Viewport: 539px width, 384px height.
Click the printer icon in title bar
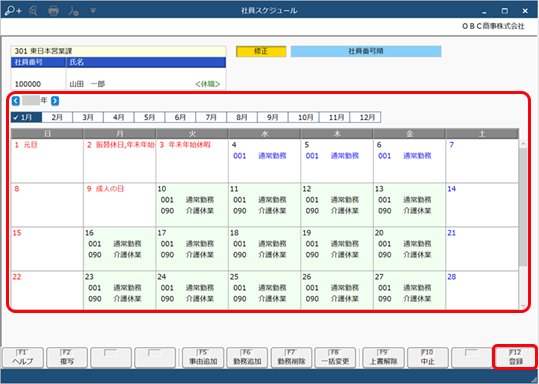tap(53, 11)
